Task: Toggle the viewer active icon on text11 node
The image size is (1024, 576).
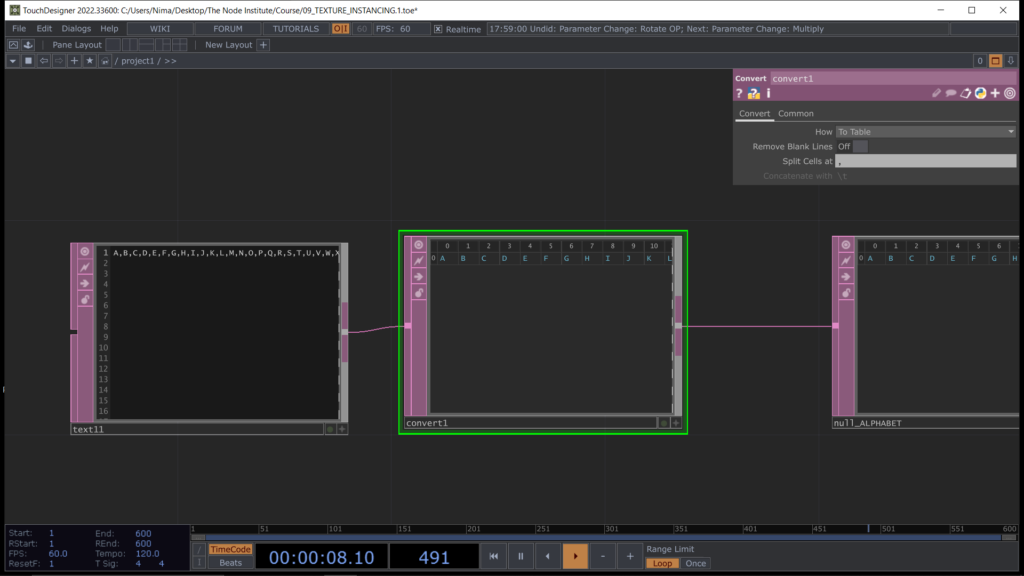Action: pyautogui.click(x=85, y=251)
